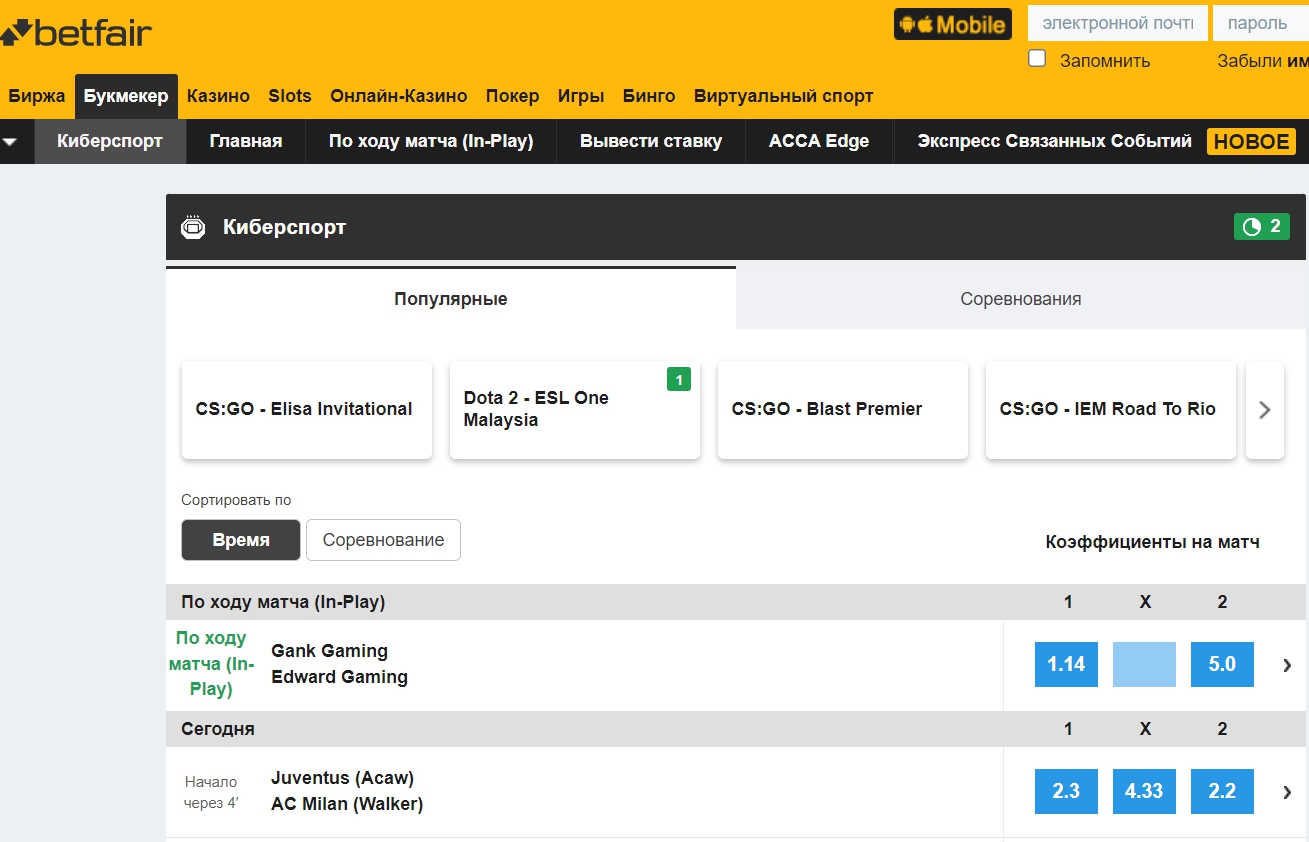Select odds 1.14 for Gank Gaming
The image size is (1309, 842).
(x=1066, y=665)
